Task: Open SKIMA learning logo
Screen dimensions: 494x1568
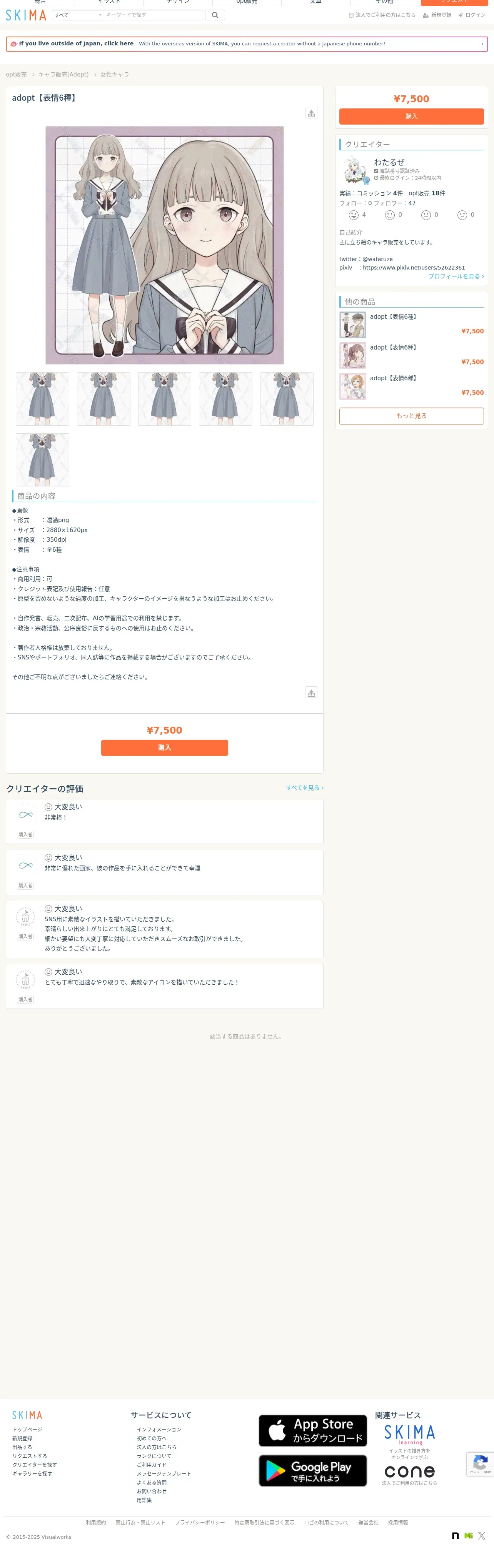Action: click(409, 1435)
